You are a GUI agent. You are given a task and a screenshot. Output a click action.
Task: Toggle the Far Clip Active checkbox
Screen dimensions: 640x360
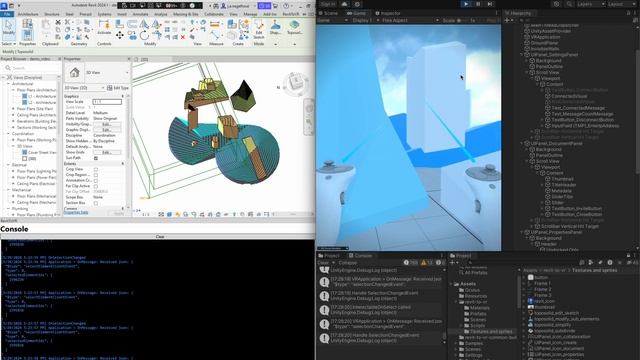pyautogui.click(x=96, y=186)
